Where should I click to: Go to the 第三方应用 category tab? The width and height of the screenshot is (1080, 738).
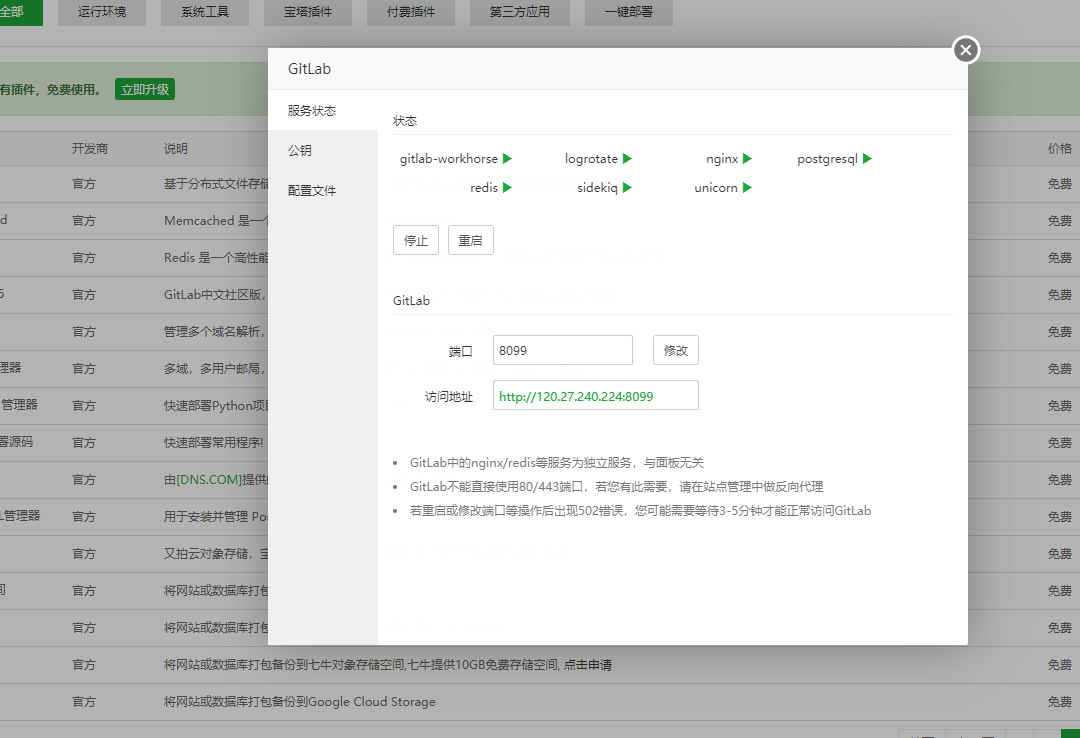click(519, 12)
